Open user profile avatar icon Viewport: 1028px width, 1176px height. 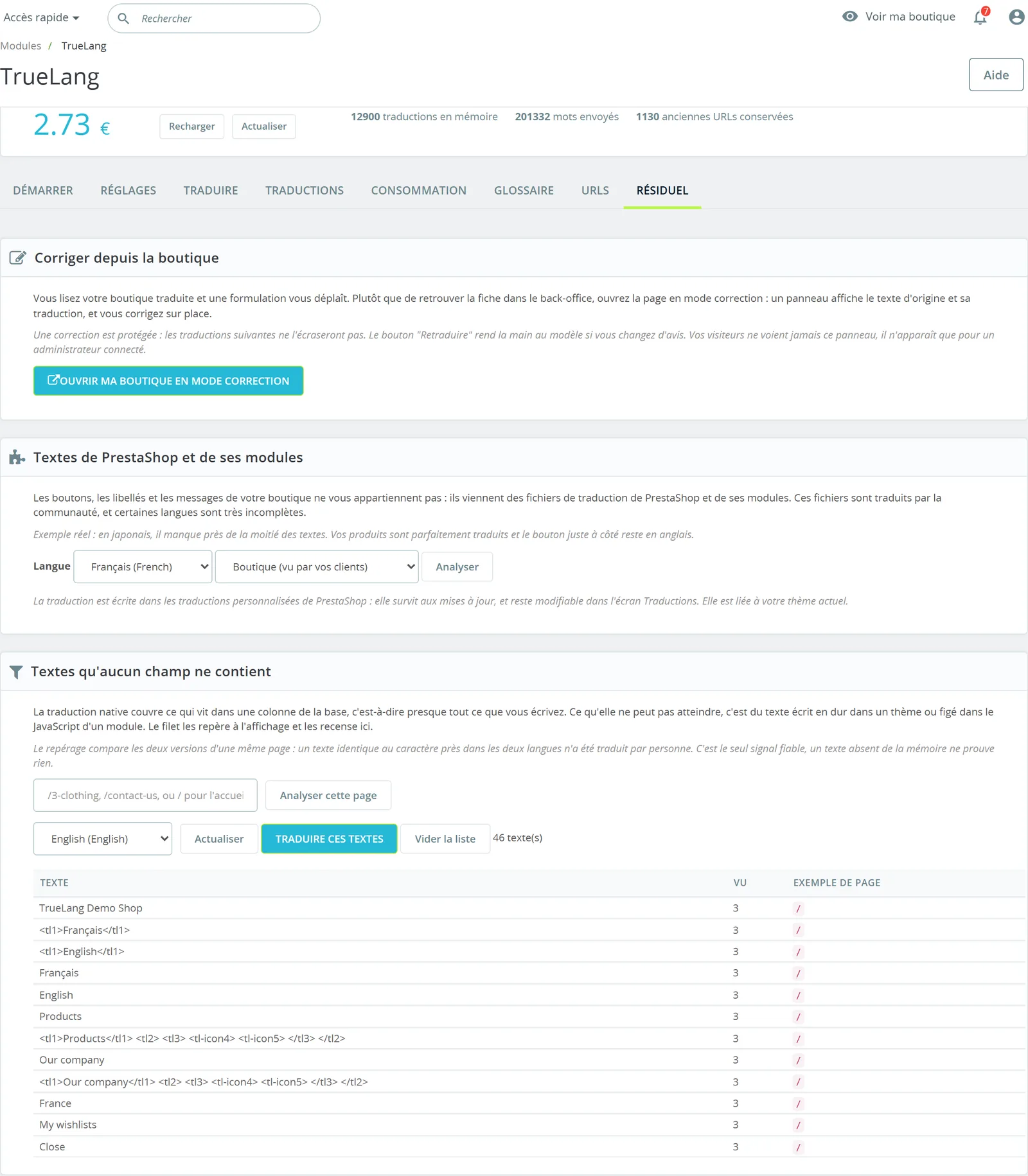pyautogui.click(x=1016, y=17)
